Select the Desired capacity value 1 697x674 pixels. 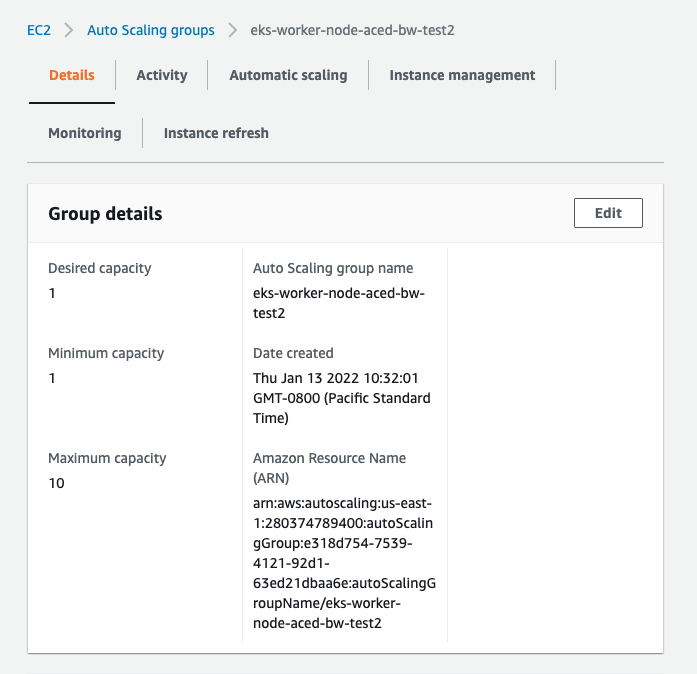[x=52, y=293]
